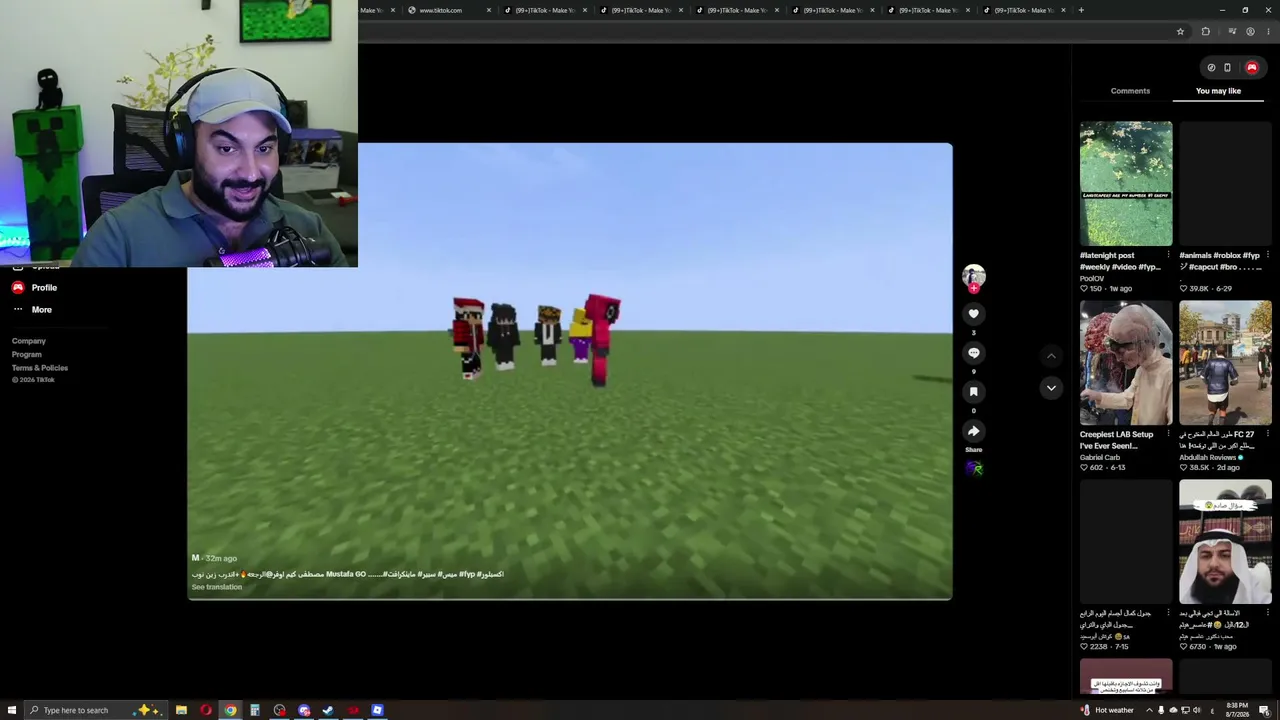Image resolution: width=1280 pixels, height=720 pixels.
Task: Open the Hot weather taskbar widget
Action: coord(1107,710)
